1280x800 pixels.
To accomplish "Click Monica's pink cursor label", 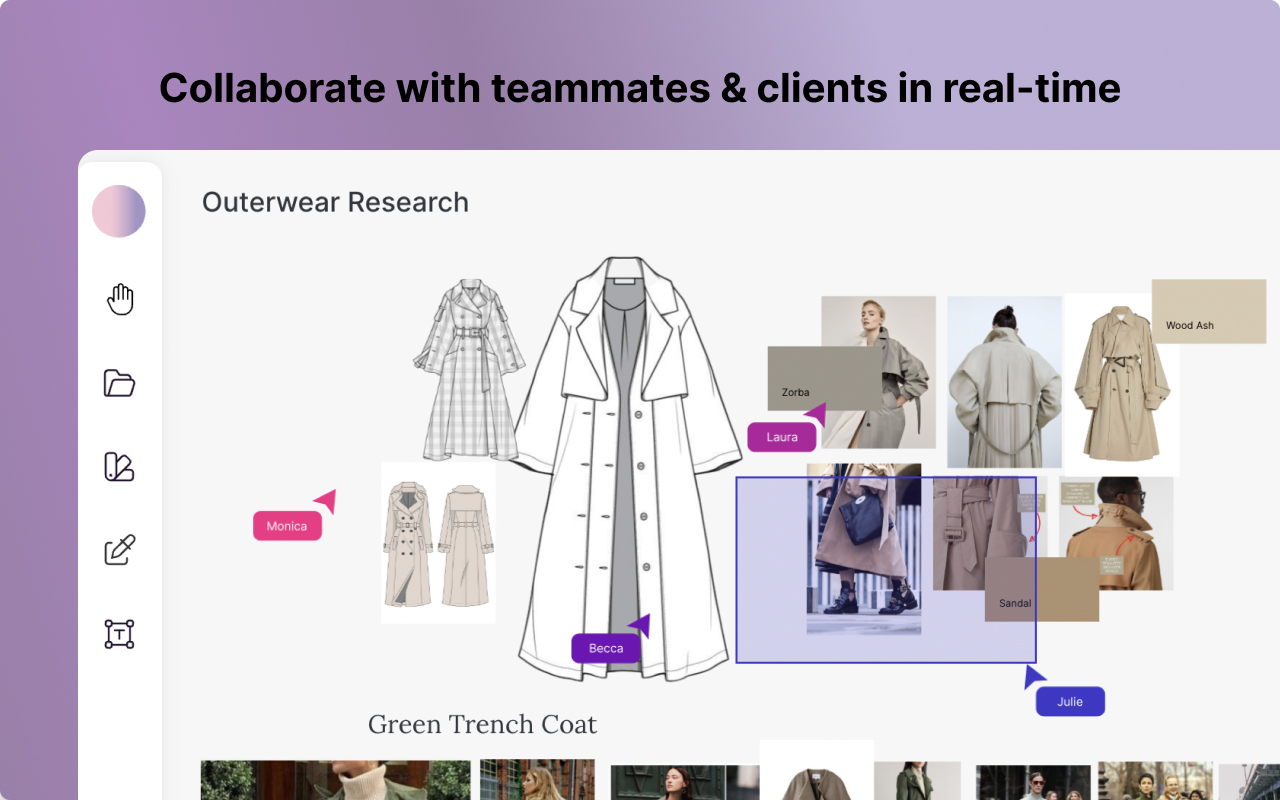I will coord(287,526).
